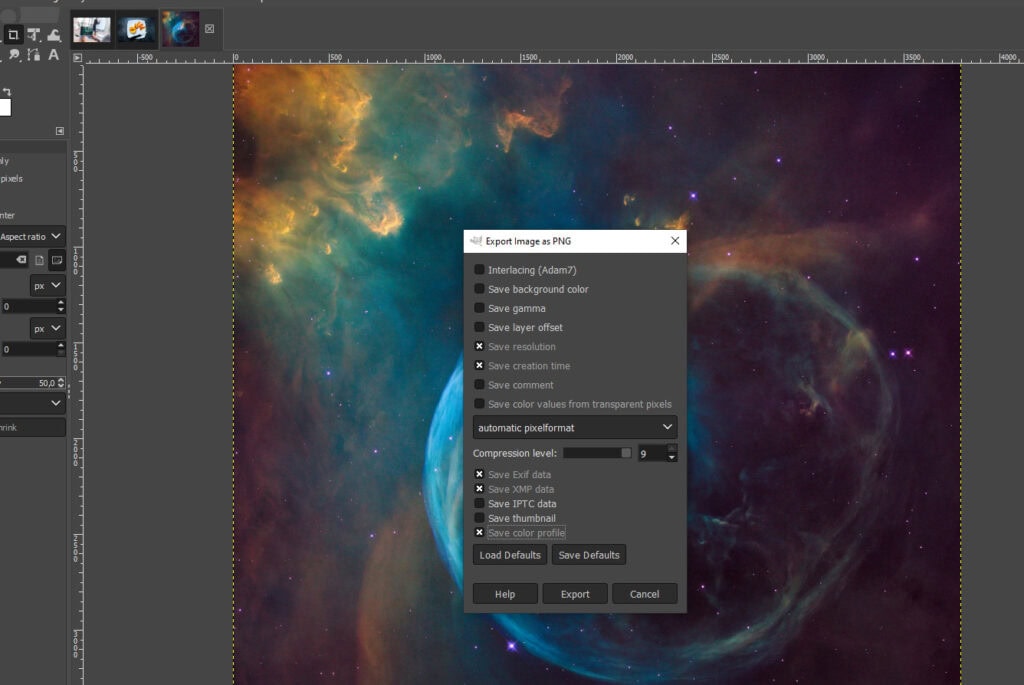Select the Paths tool
1024x685 pixels.
(32, 55)
